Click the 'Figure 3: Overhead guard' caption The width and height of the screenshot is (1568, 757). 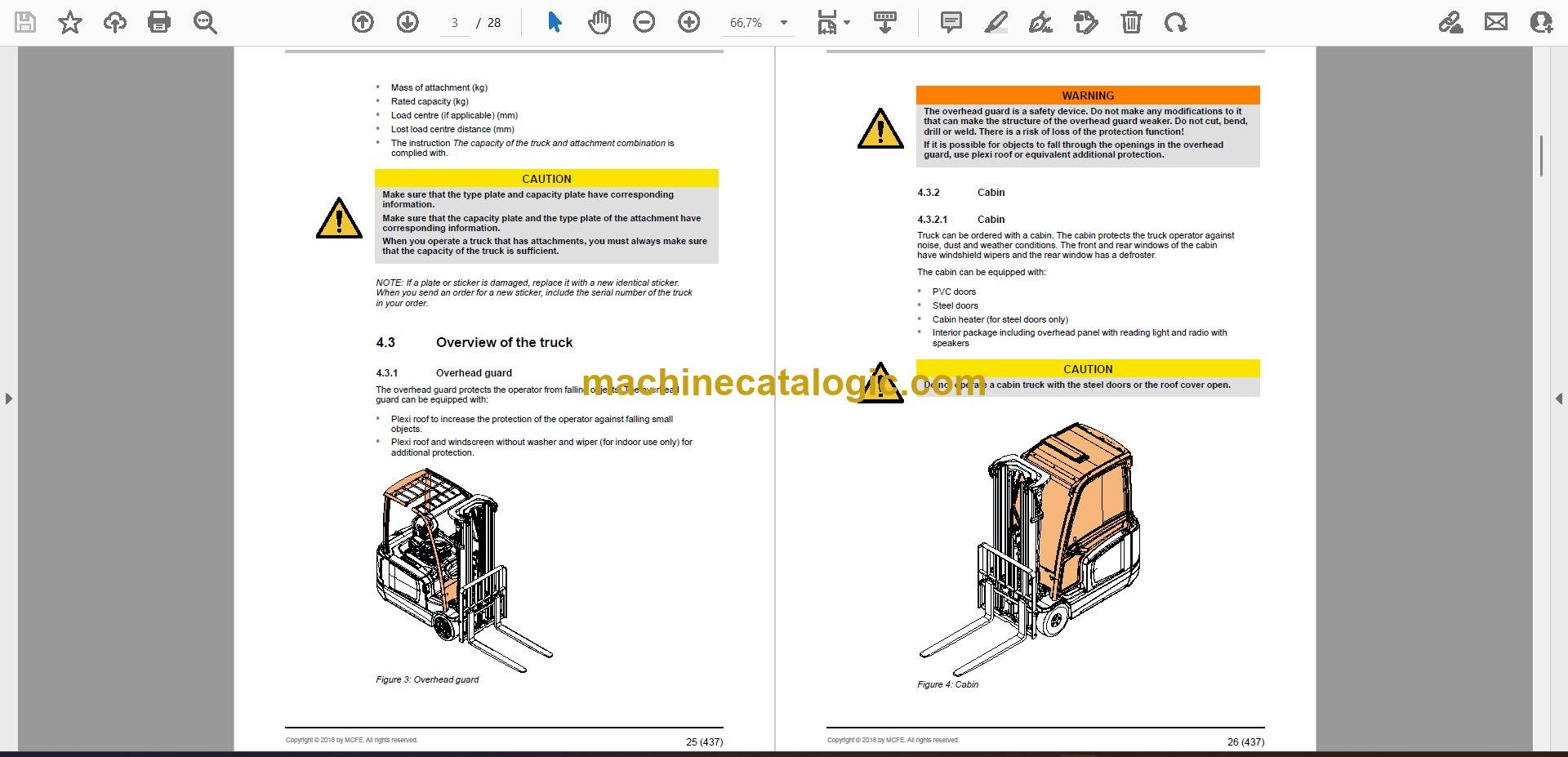427,679
